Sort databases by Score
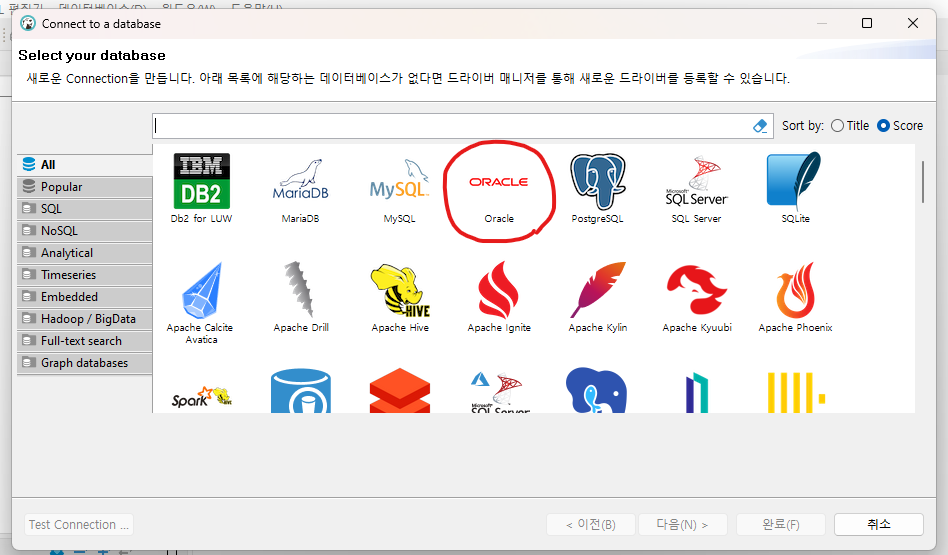This screenshot has height=555, width=948. pos(900,126)
